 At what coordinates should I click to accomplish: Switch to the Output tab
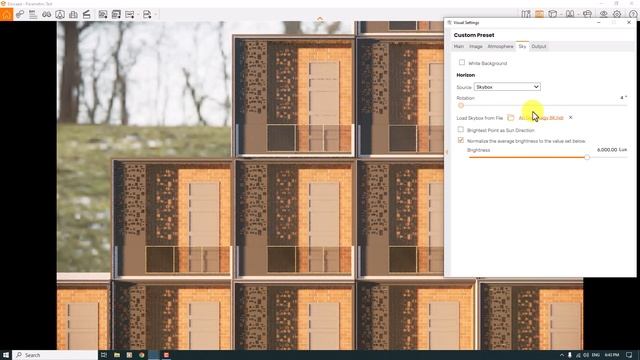[539, 47]
